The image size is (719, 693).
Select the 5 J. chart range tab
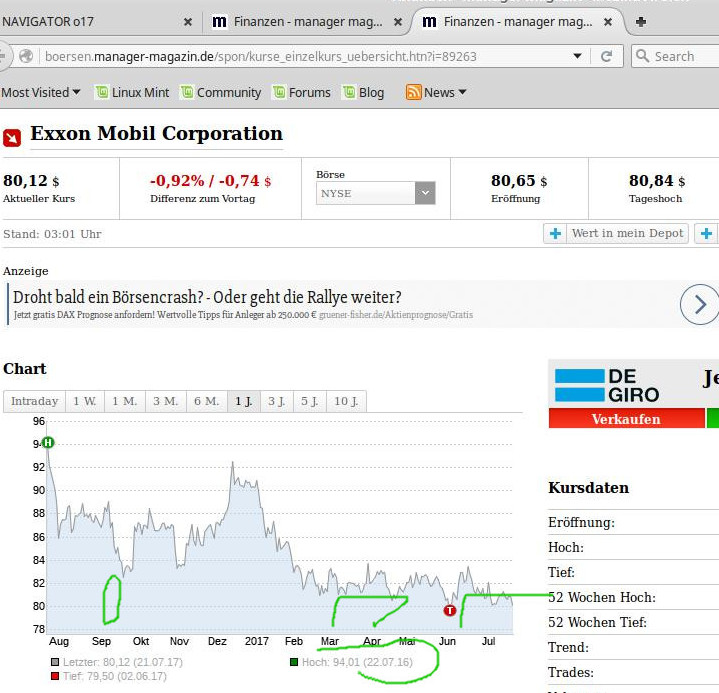pos(310,401)
